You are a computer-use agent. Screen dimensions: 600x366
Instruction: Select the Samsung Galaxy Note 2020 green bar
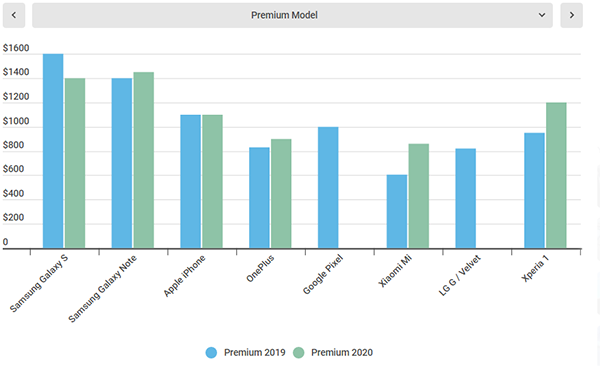[x=144, y=160]
